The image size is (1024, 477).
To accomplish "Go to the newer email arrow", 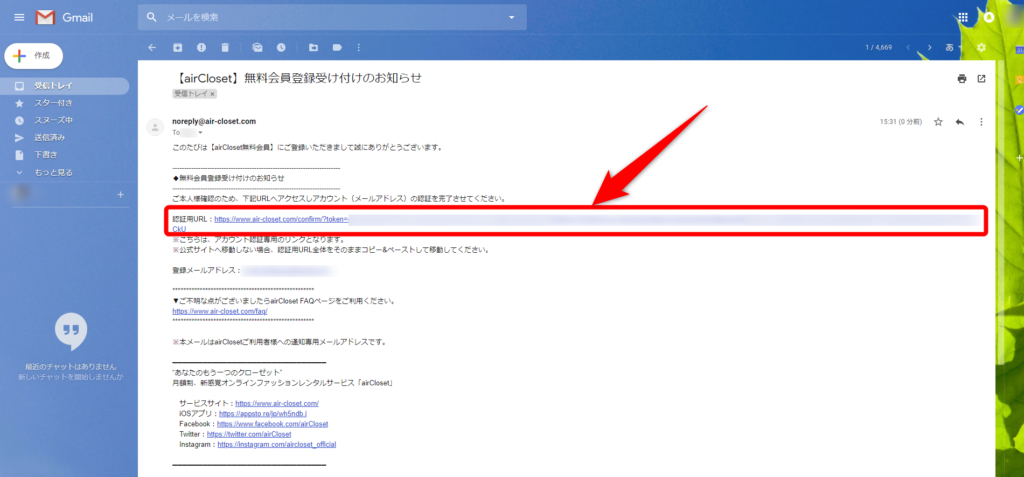I will point(908,48).
